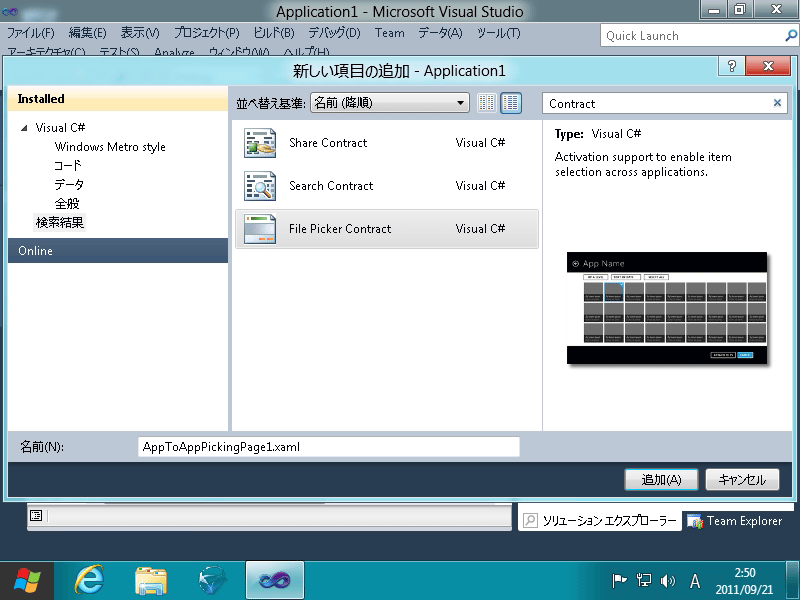Click the file name input field
The width and height of the screenshot is (800, 600).
click(x=328, y=447)
